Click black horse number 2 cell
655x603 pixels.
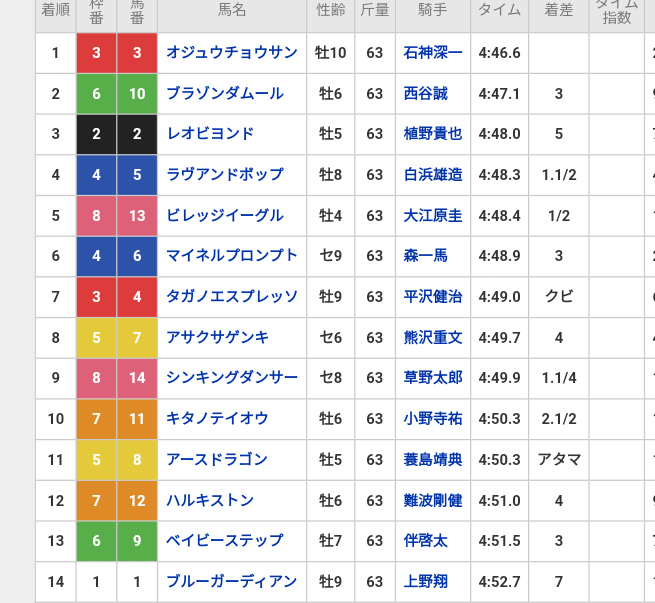pyautogui.click(x=137, y=134)
